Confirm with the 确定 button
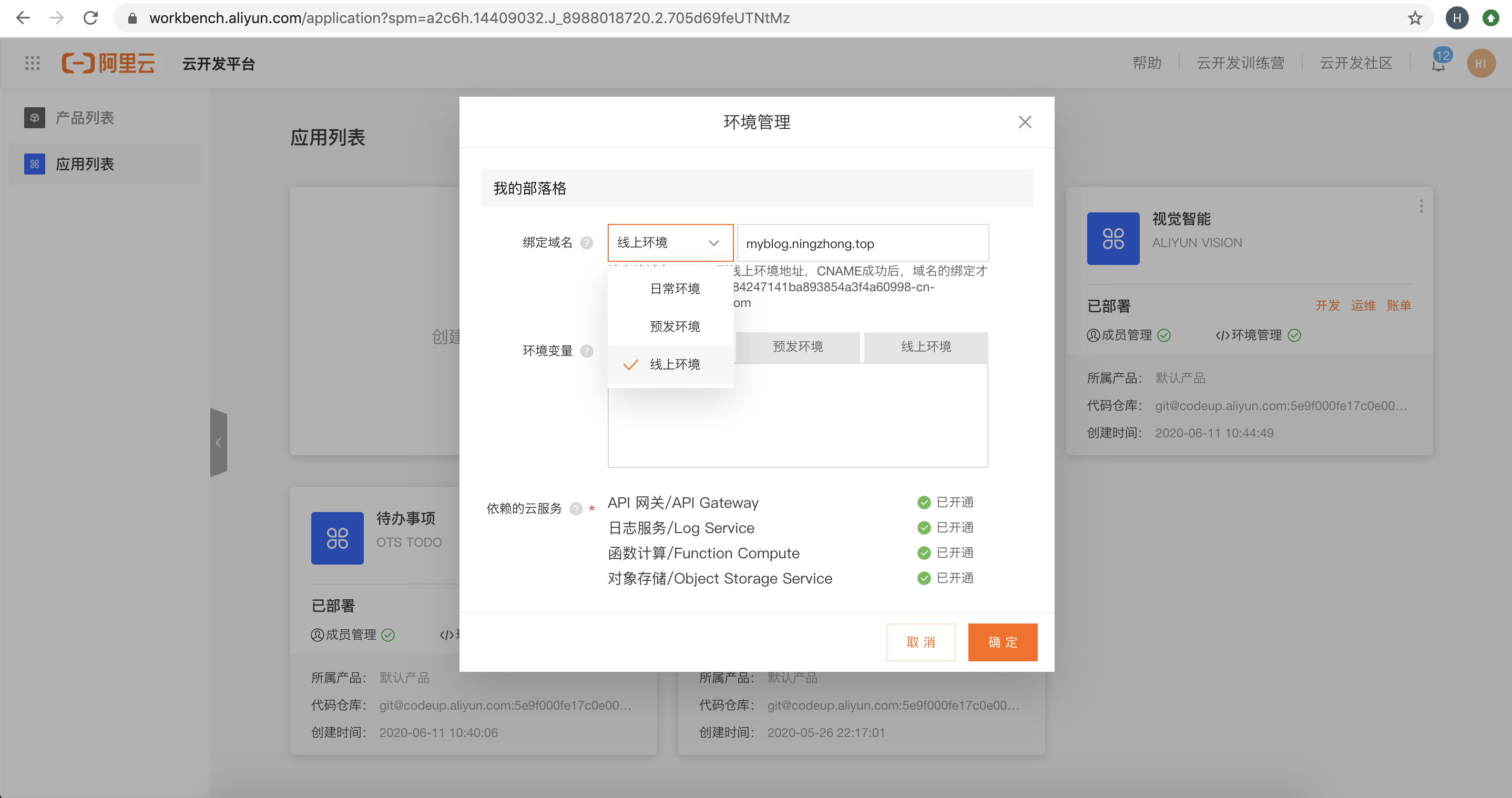The image size is (1512, 798). 1003,642
